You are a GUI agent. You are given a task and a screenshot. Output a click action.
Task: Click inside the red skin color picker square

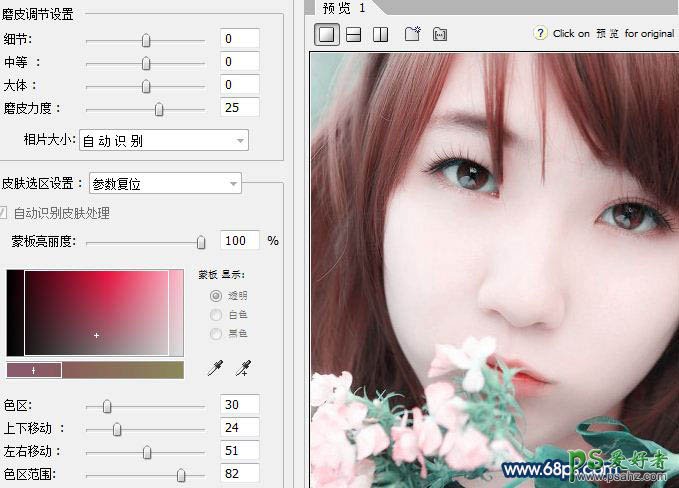pos(96,312)
